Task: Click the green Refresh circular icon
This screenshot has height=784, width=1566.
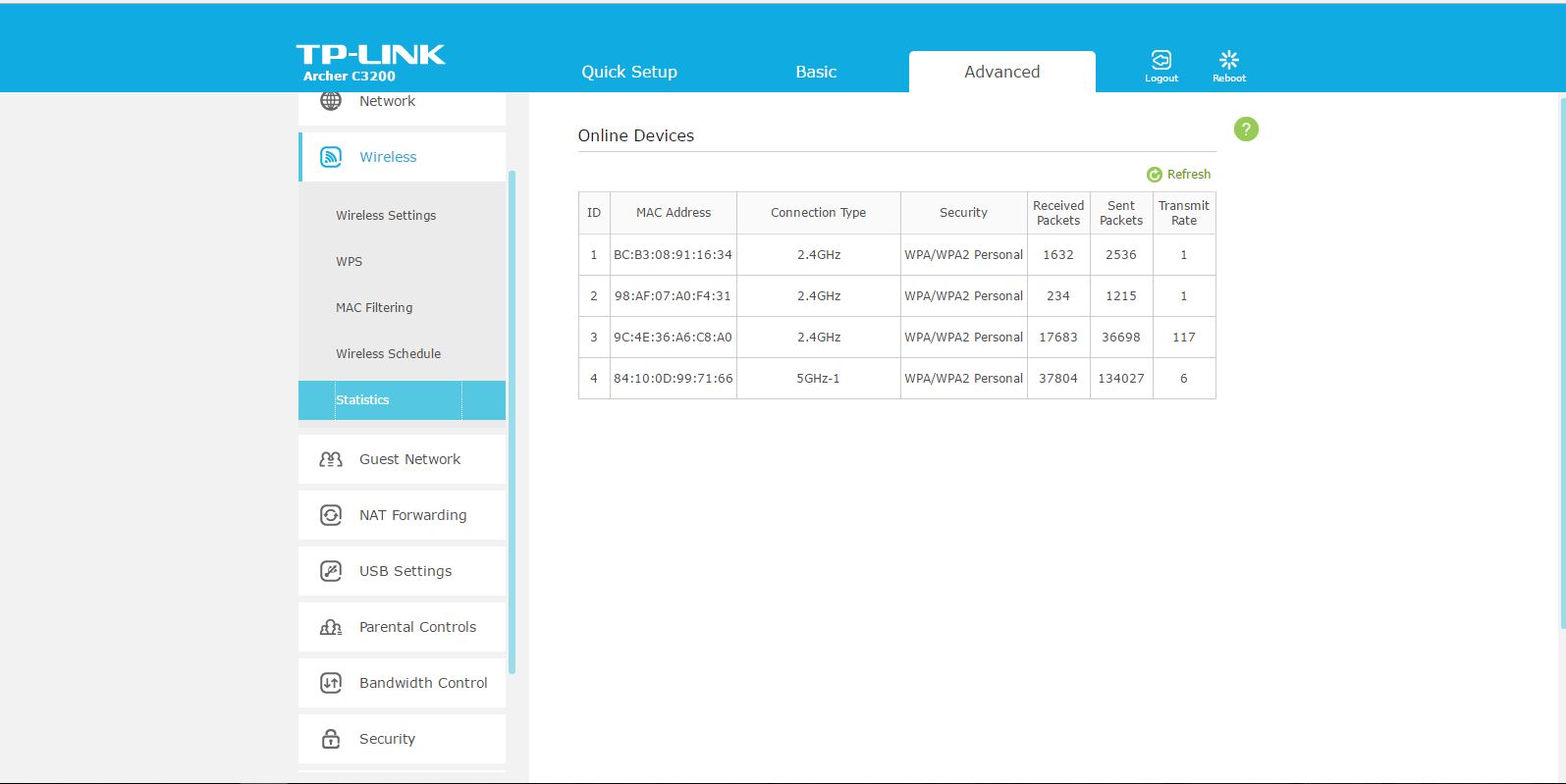Action: (1155, 175)
